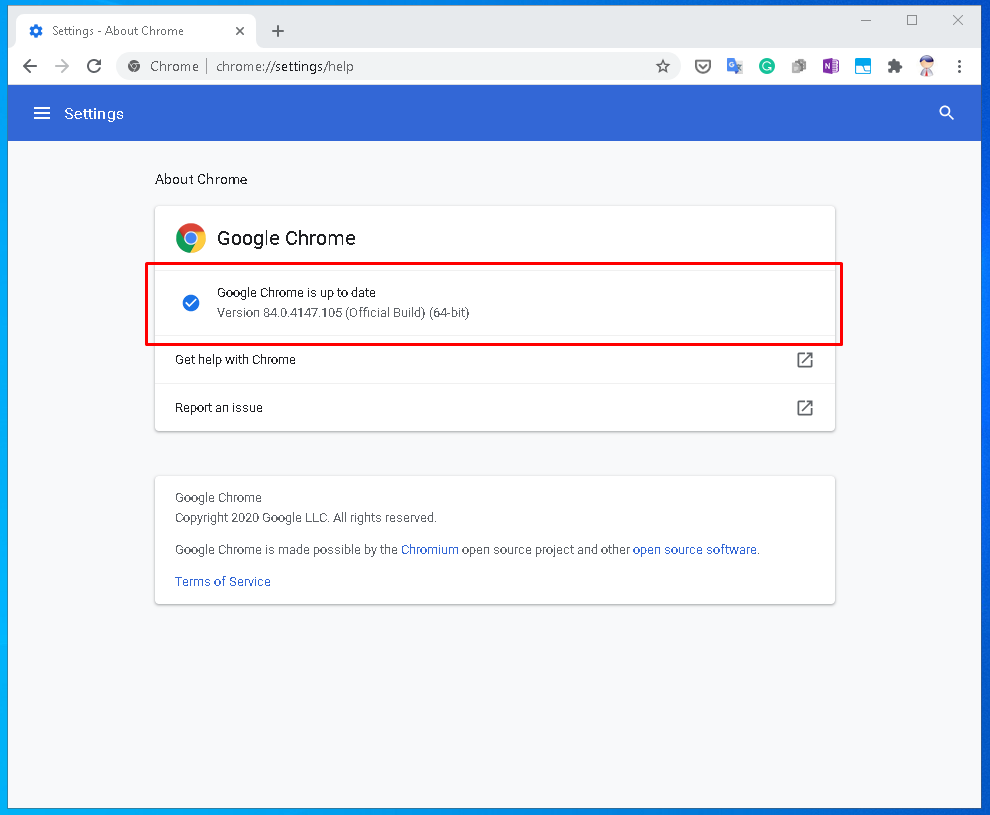This screenshot has width=990, height=815.
Task: Maximize the Chrome window
Action: tap(912, 20)
